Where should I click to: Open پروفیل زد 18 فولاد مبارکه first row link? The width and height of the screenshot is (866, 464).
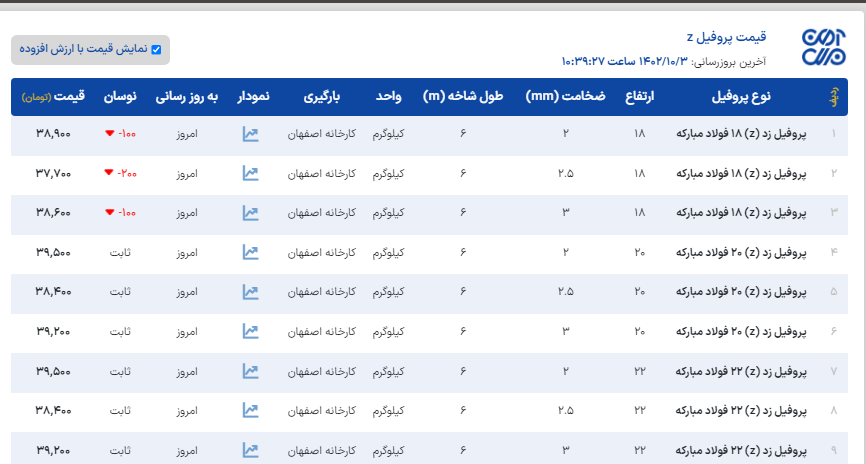point(740,134)
